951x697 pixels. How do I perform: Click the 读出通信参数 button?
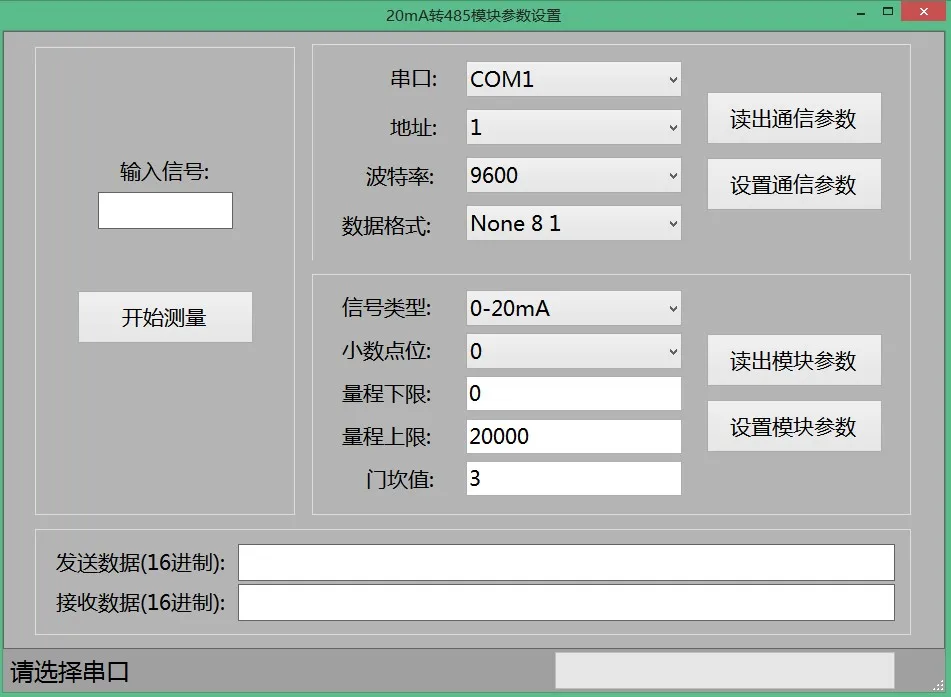click(794, 118)
